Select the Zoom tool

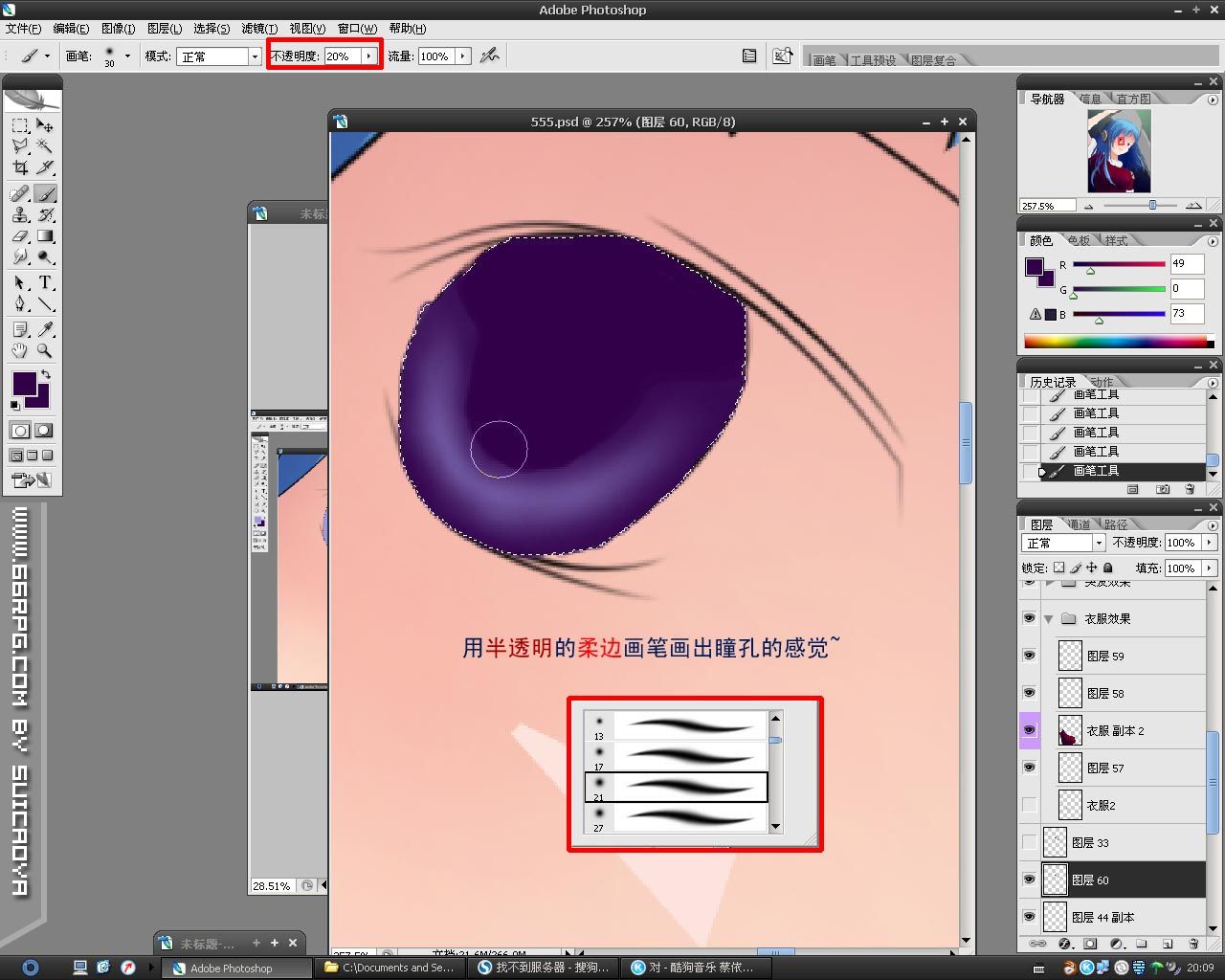(45, 350)
